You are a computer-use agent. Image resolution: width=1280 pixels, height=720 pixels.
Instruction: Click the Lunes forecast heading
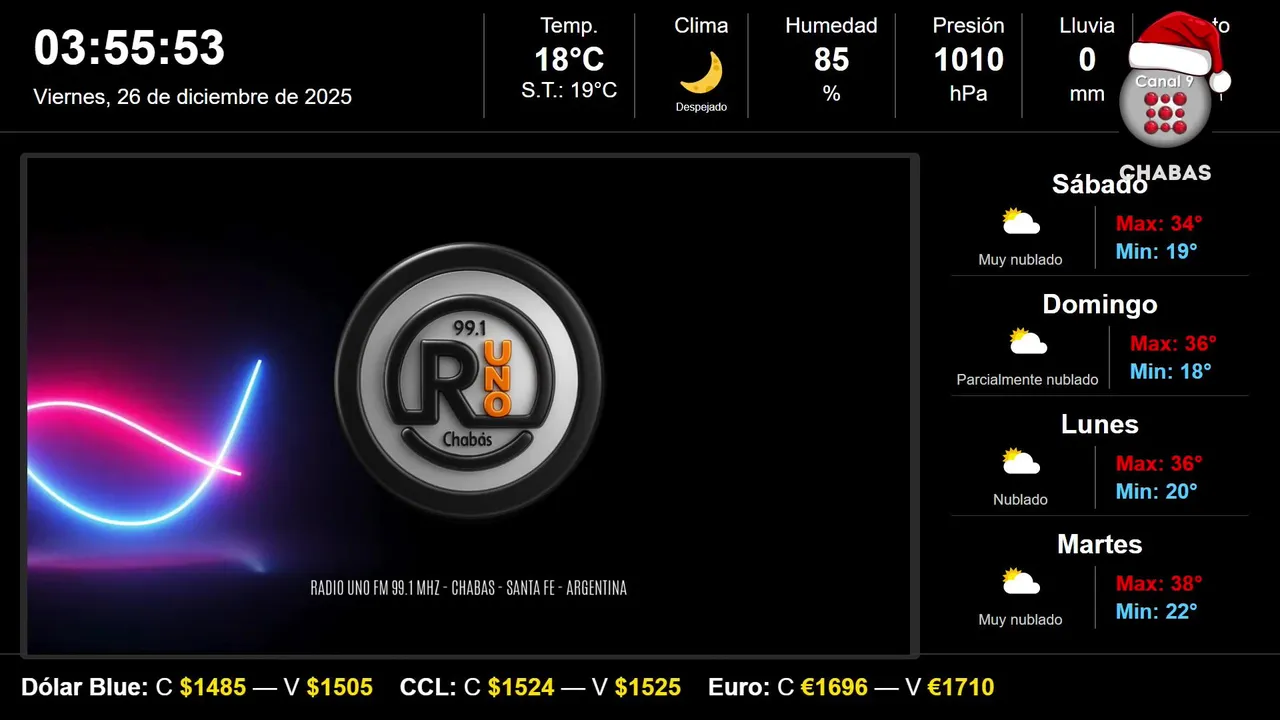click(x=1100, y=424)
